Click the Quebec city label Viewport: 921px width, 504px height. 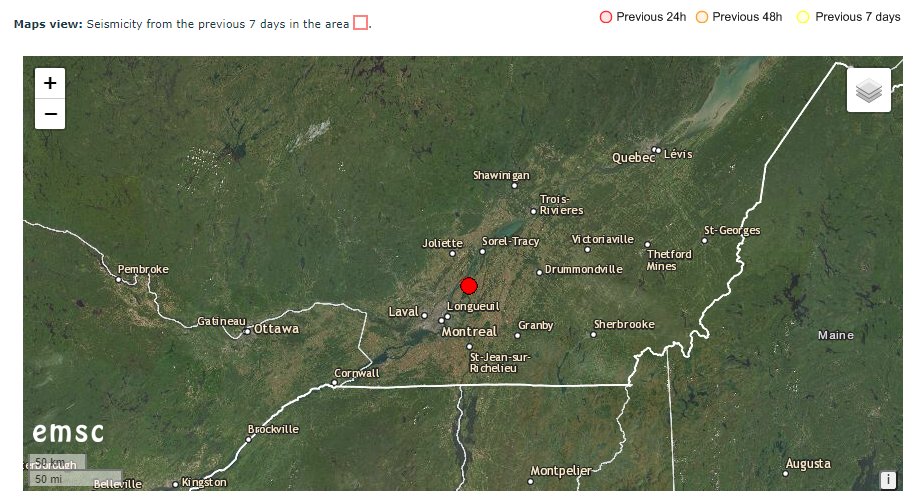click(633, 158)
